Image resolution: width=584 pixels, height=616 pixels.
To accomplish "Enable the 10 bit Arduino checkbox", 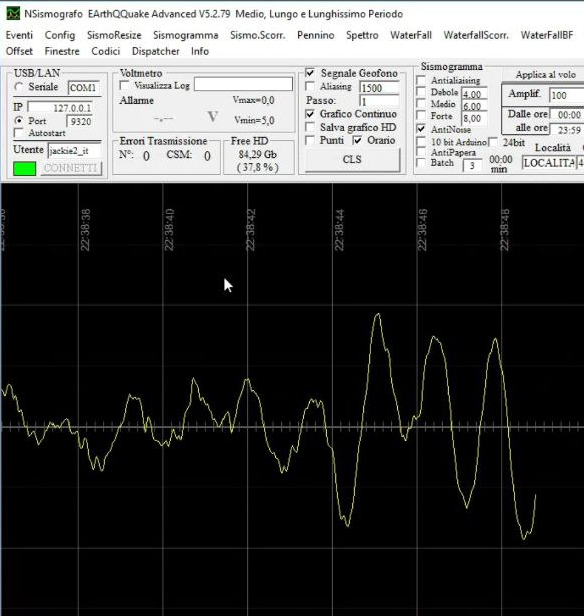I will pos(421,142).
